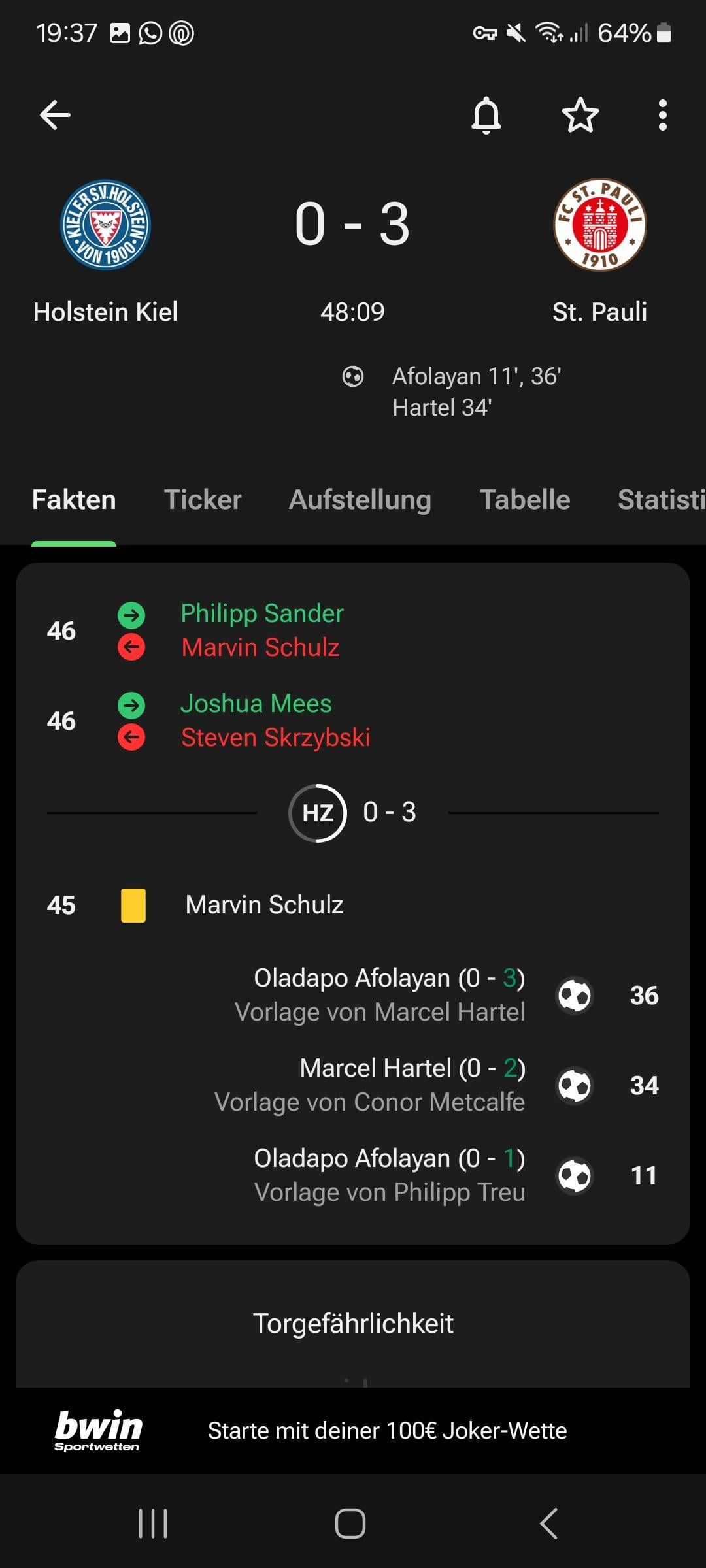Viewport: 706px width, 1568px height.
Task: Enable match notifications with bell icon
Action: (486, 116)
